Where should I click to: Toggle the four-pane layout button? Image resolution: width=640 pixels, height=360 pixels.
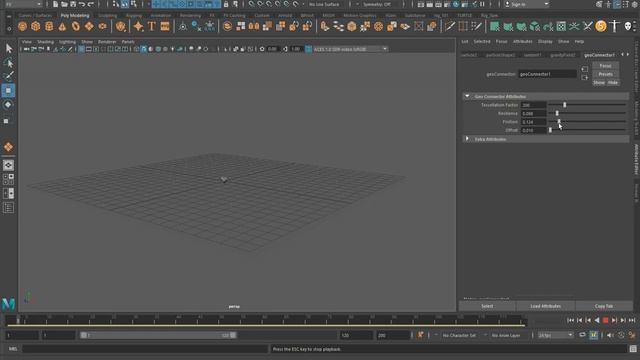point(8,179)
